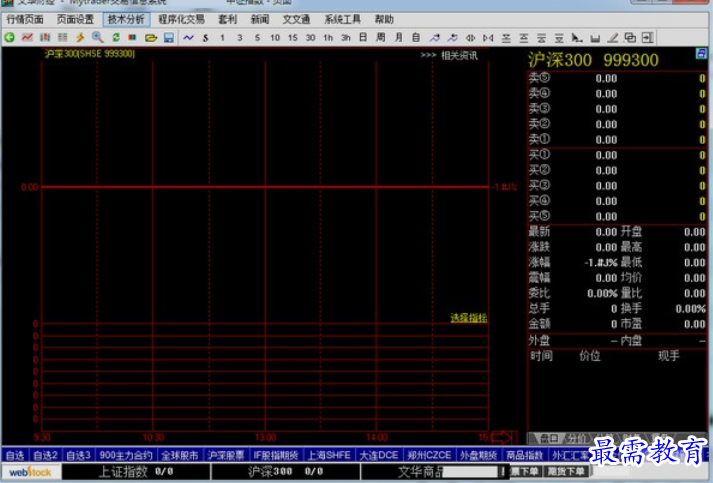Image resolution: width=713 pixels, height=483 pixels.
Task: Click the yellow 选择指标 link
Action: [x=468, y=318]
